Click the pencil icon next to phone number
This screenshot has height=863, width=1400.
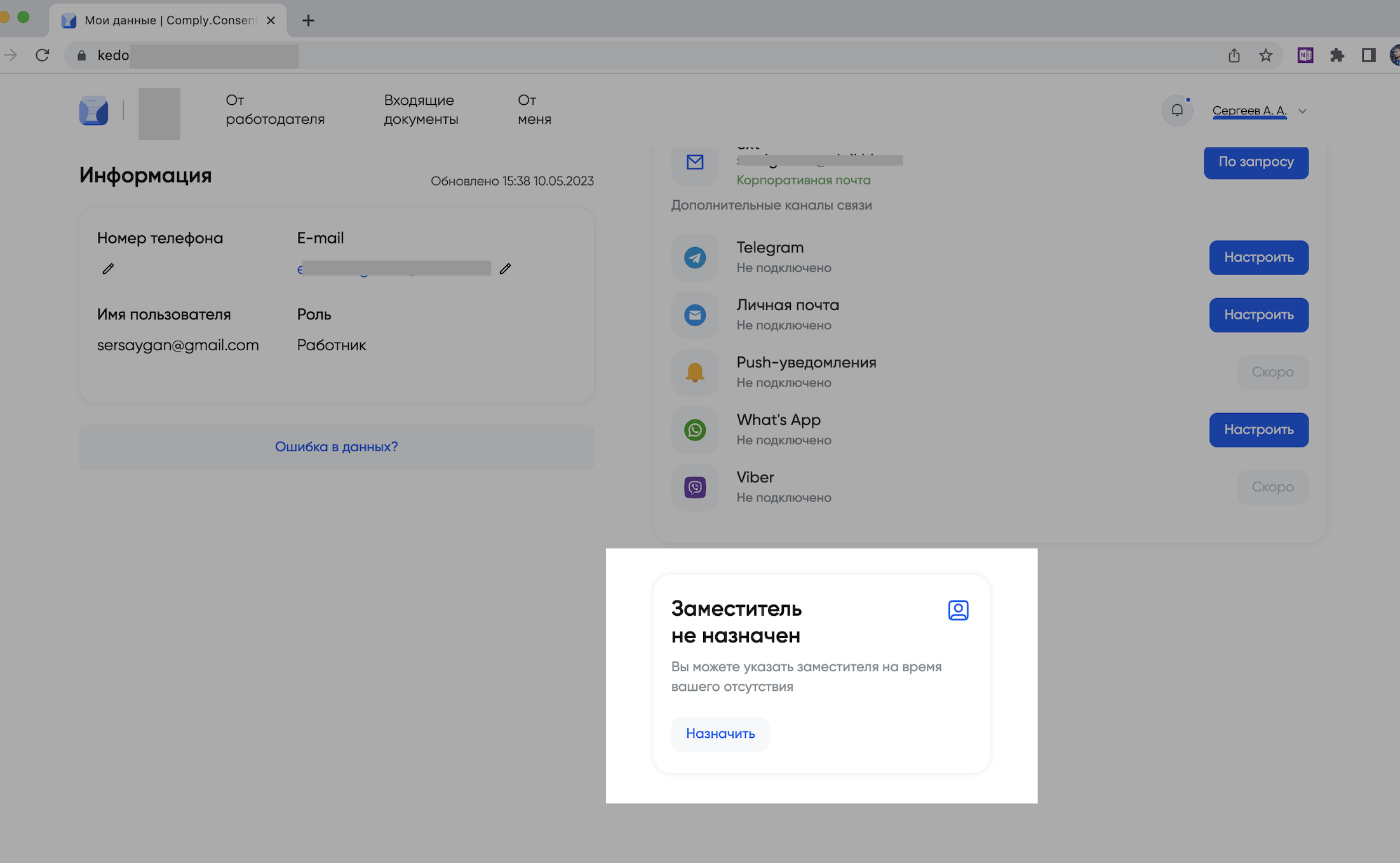(x=108, y=269)
